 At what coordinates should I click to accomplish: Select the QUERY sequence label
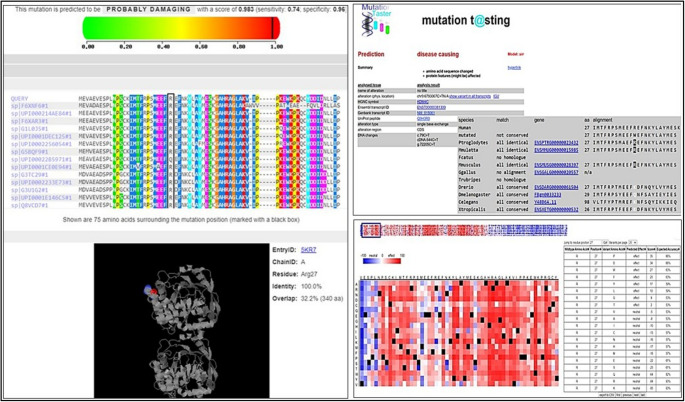[22, 99]
